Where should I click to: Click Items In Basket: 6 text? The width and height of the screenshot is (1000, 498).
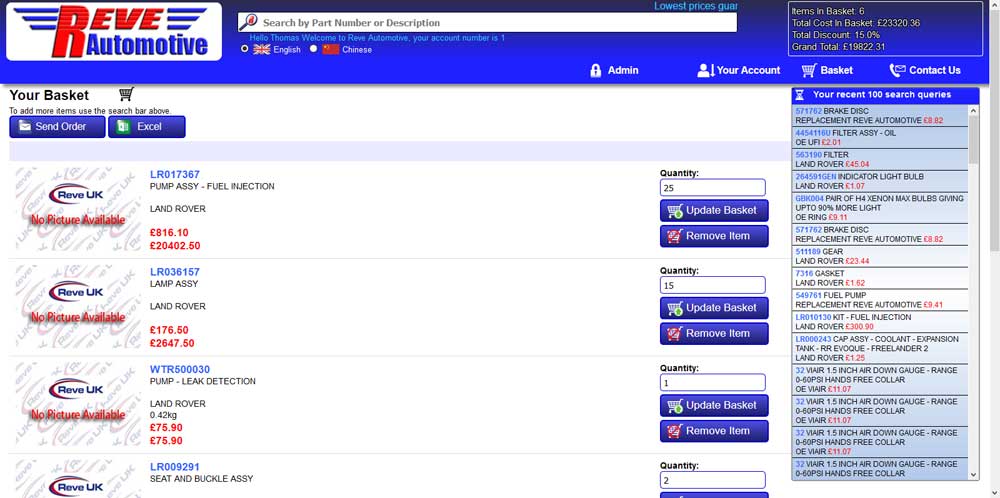828,11
